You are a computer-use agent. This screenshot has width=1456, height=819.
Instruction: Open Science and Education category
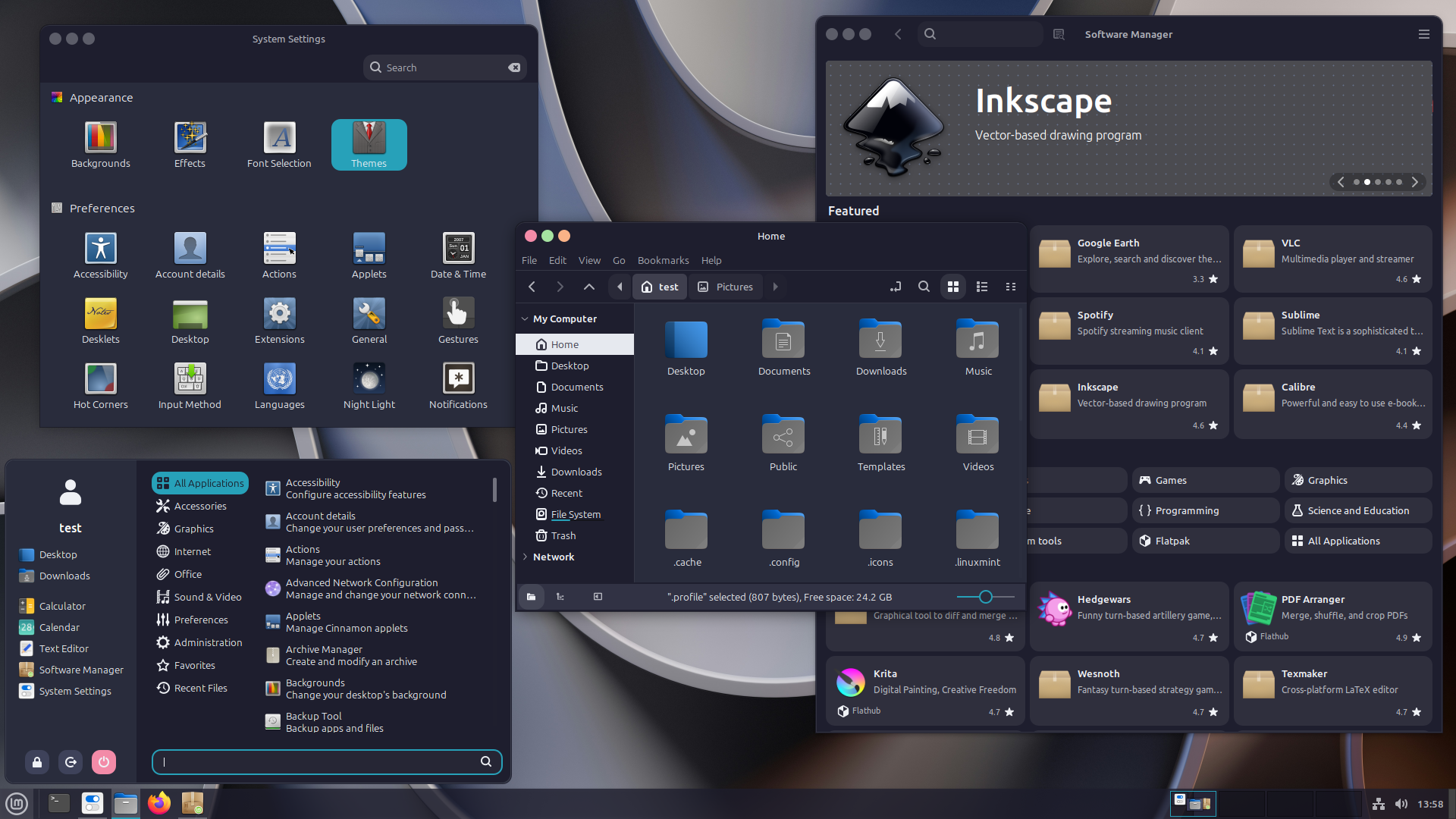point(1358,510)
